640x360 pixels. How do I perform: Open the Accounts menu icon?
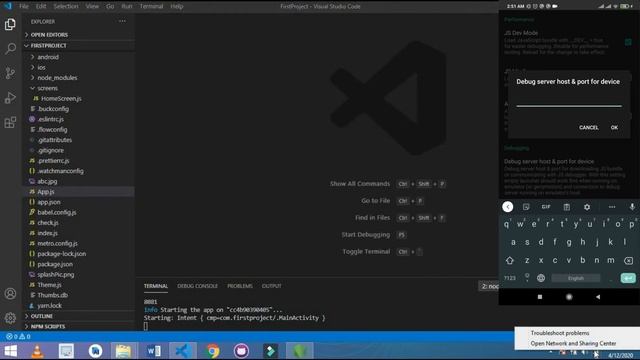[x=10, y=293]
